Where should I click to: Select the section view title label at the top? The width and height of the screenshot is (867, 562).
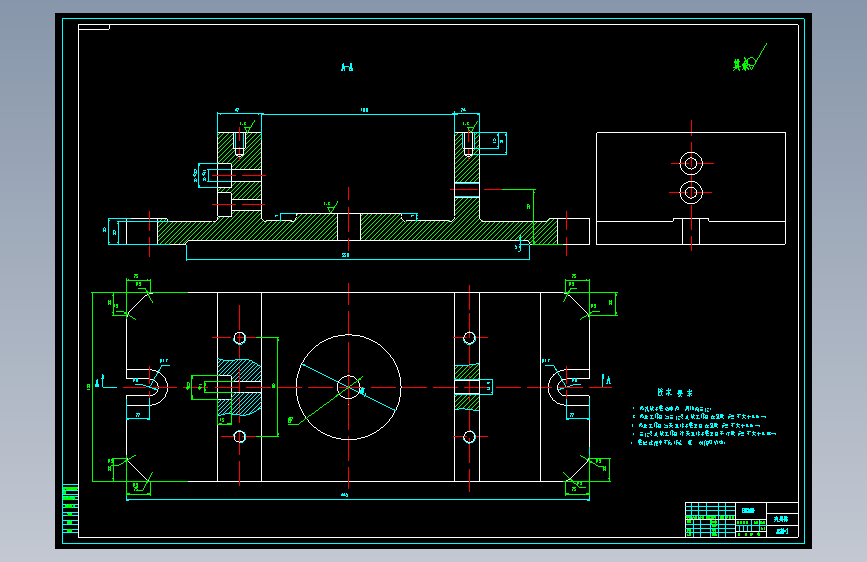point(347,67)
